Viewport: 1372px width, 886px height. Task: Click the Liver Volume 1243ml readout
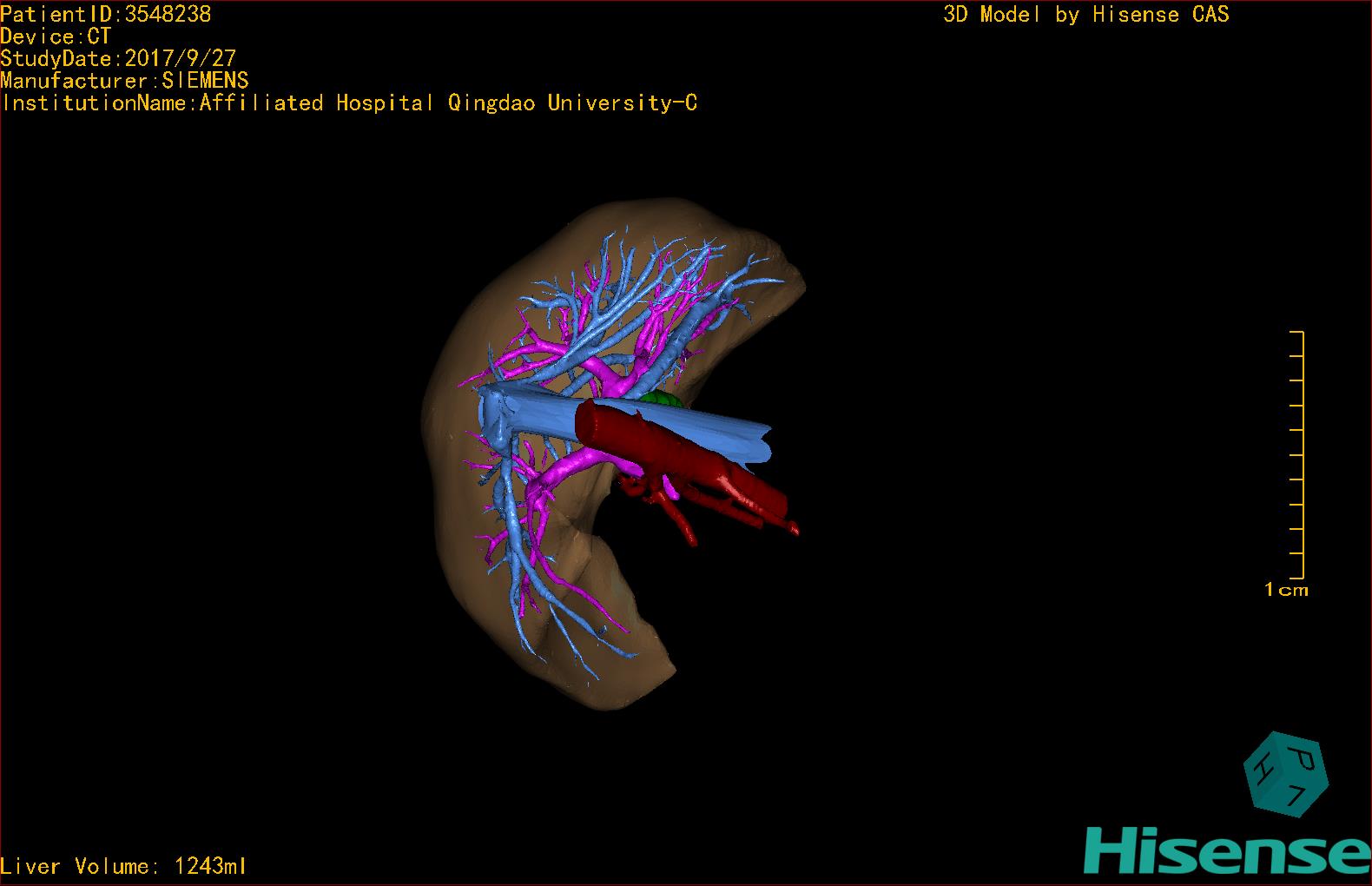[x=124, y=866]
